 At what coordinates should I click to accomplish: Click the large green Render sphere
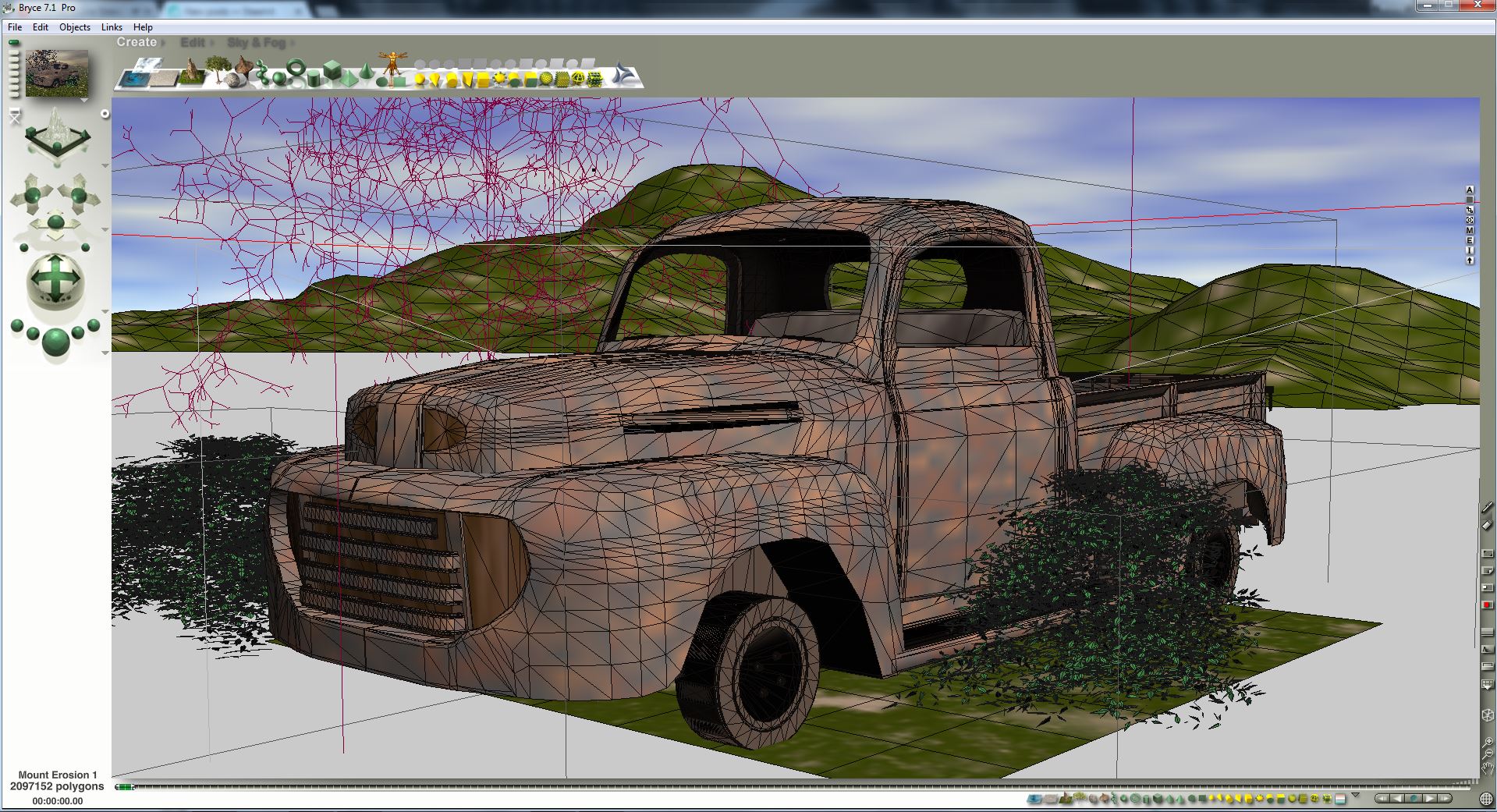[56, 342]
